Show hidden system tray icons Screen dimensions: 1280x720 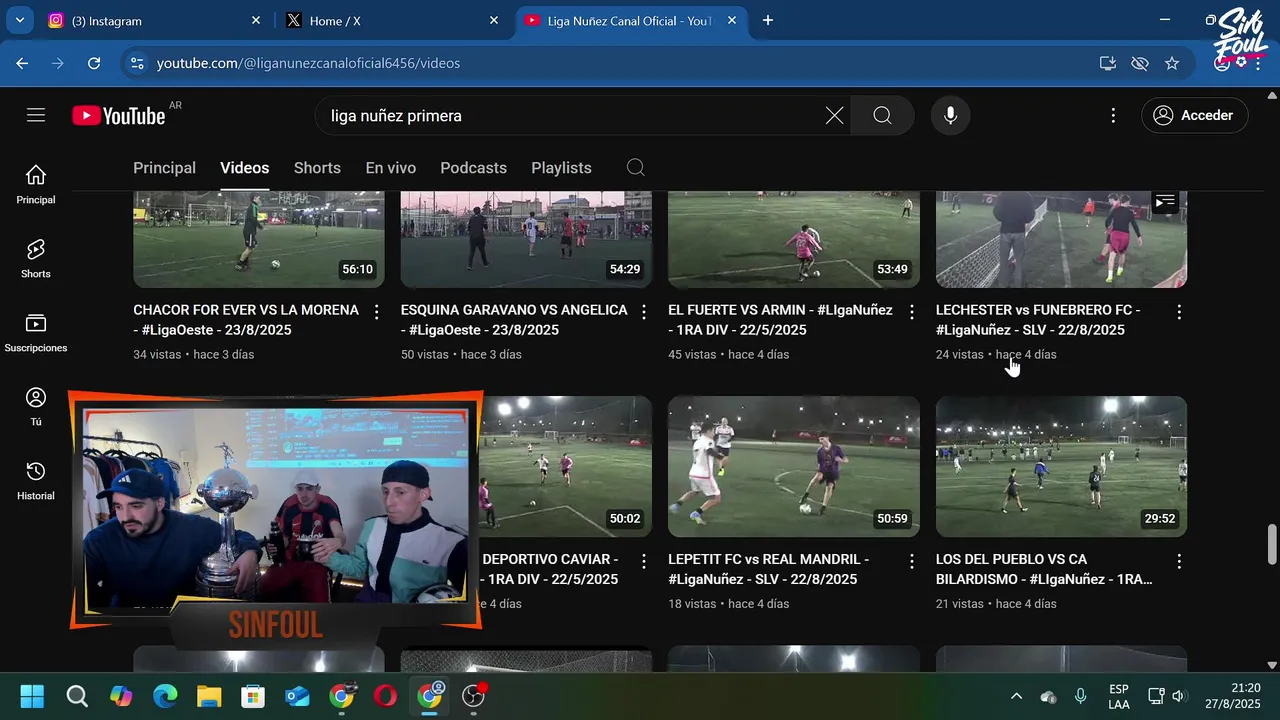point(1016,697)
